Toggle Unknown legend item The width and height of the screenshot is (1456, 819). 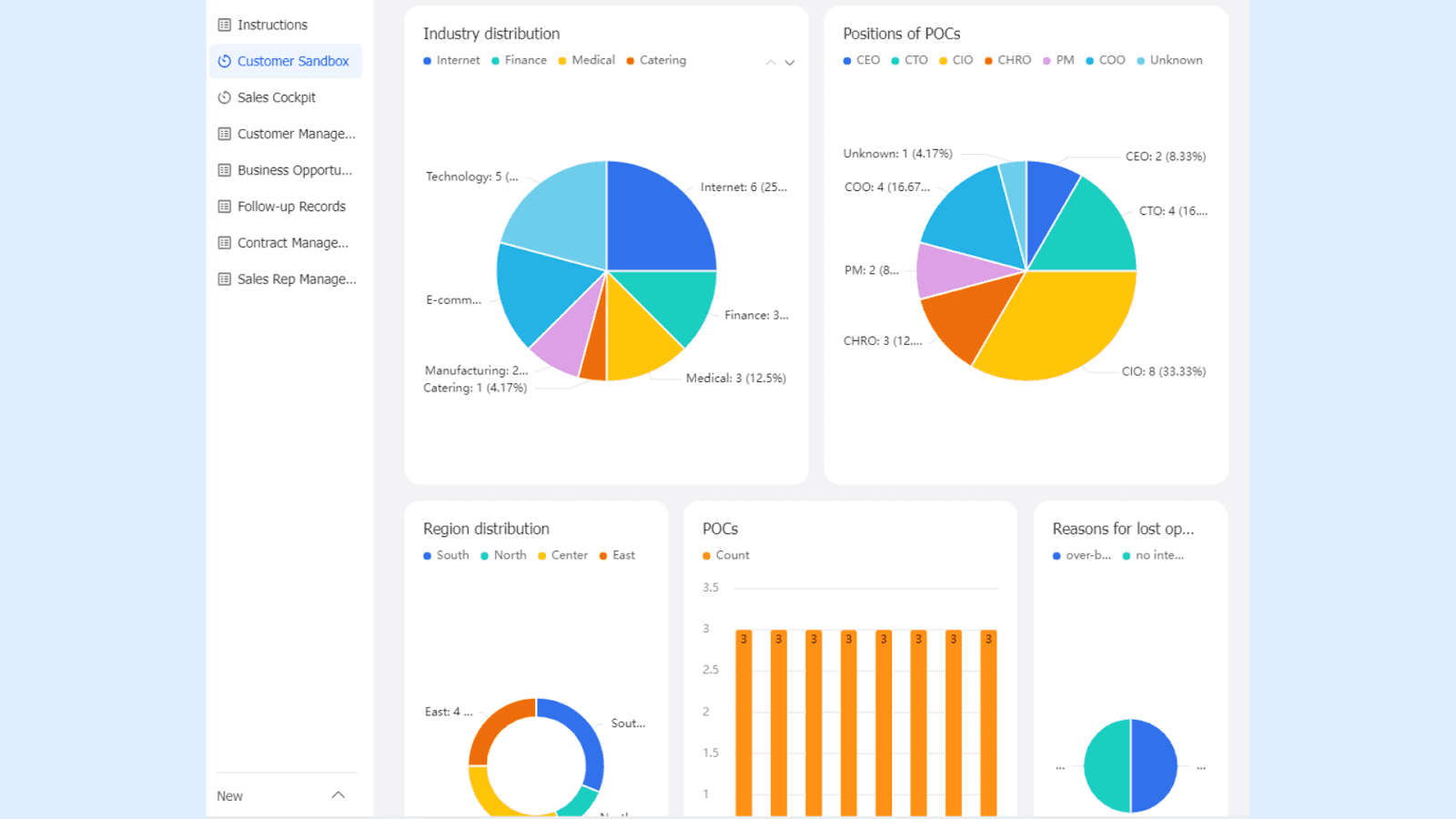tap(1169, 60)
